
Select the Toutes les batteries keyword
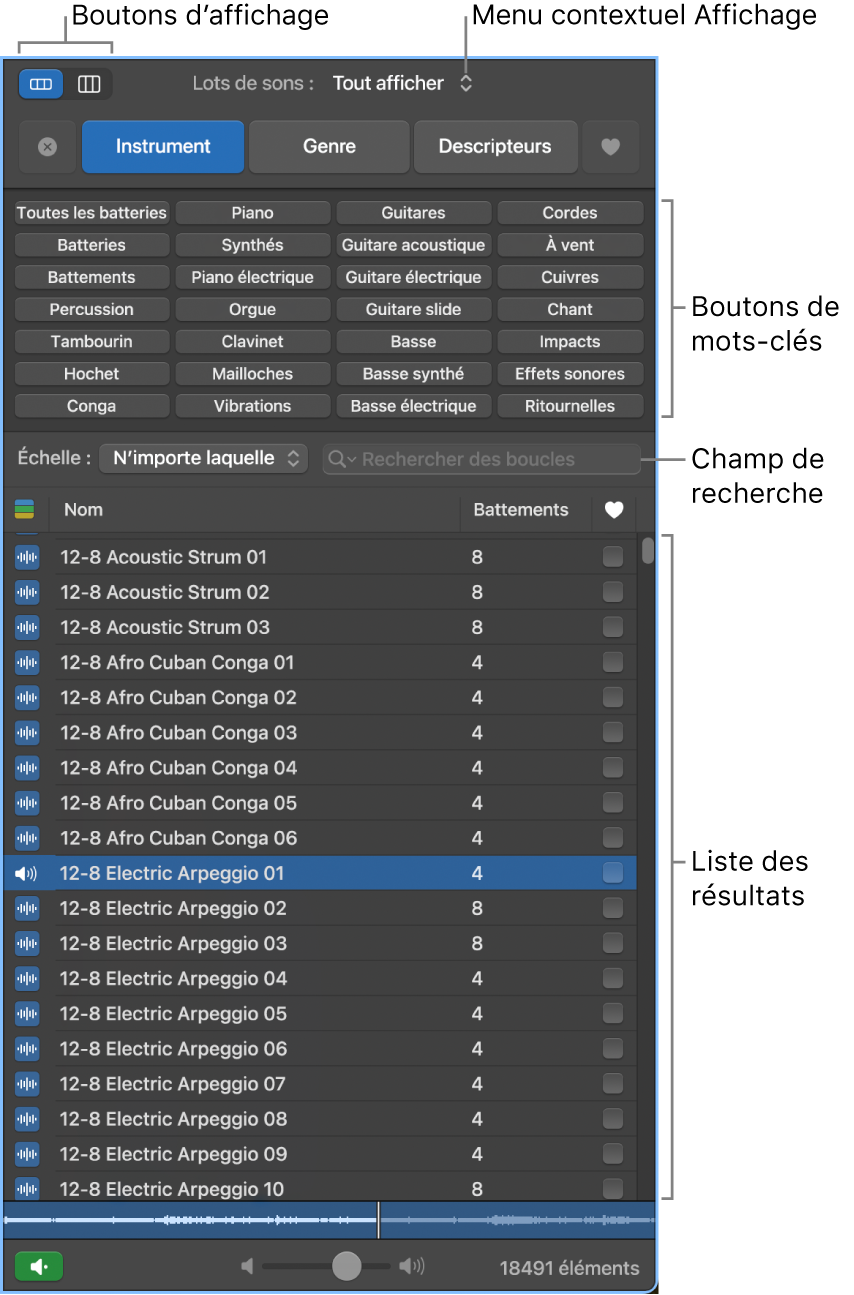coord(91,212)
